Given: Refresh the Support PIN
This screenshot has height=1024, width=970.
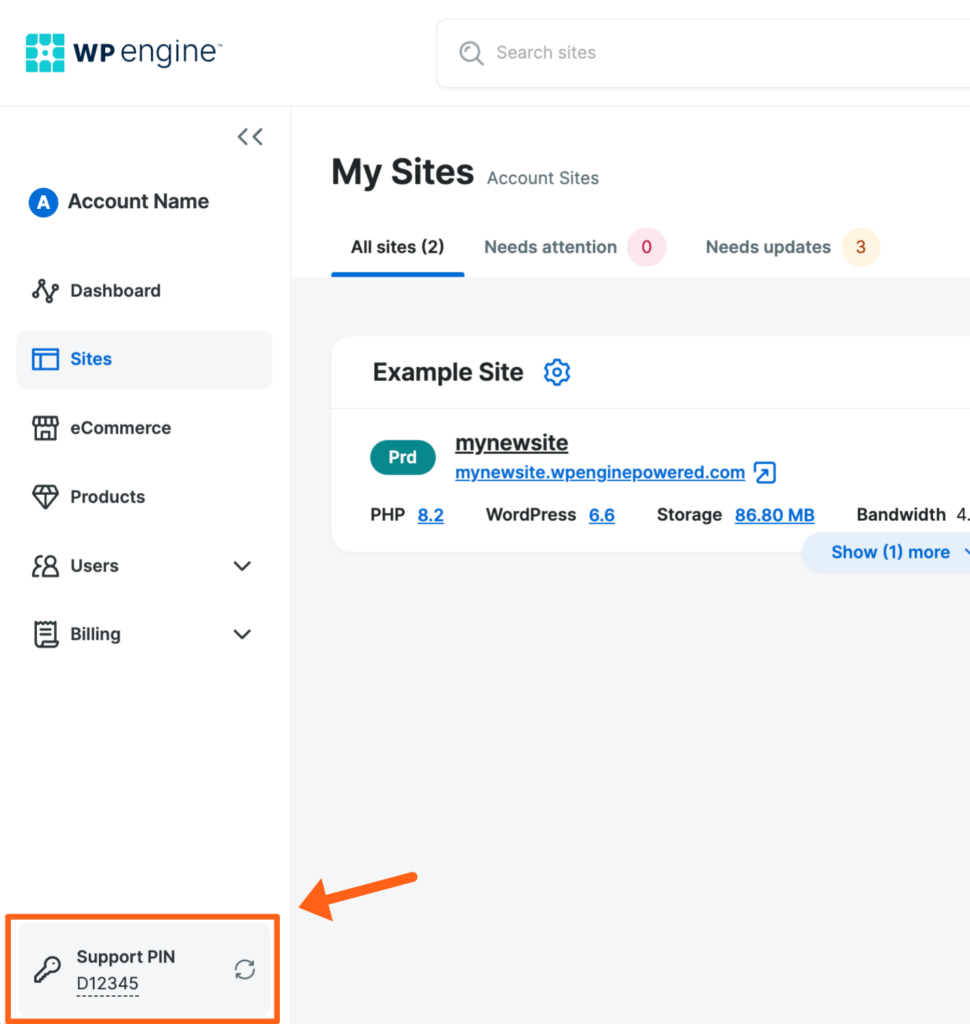Looking at the screenshot, I should [x=245, y=969].
